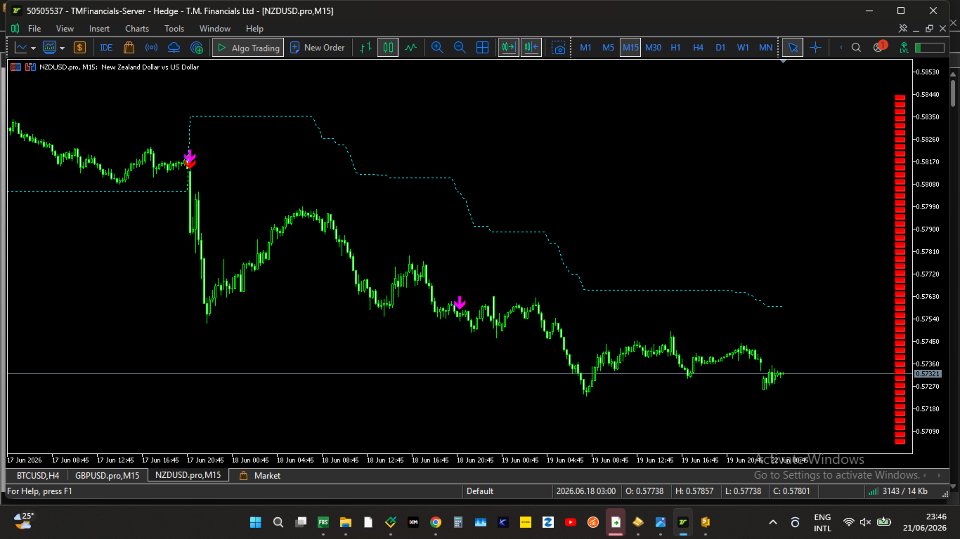The width and height of the screenshot is (960, 539).
Task: Click the indicators toolbar icon
Action: click(50, 47)
